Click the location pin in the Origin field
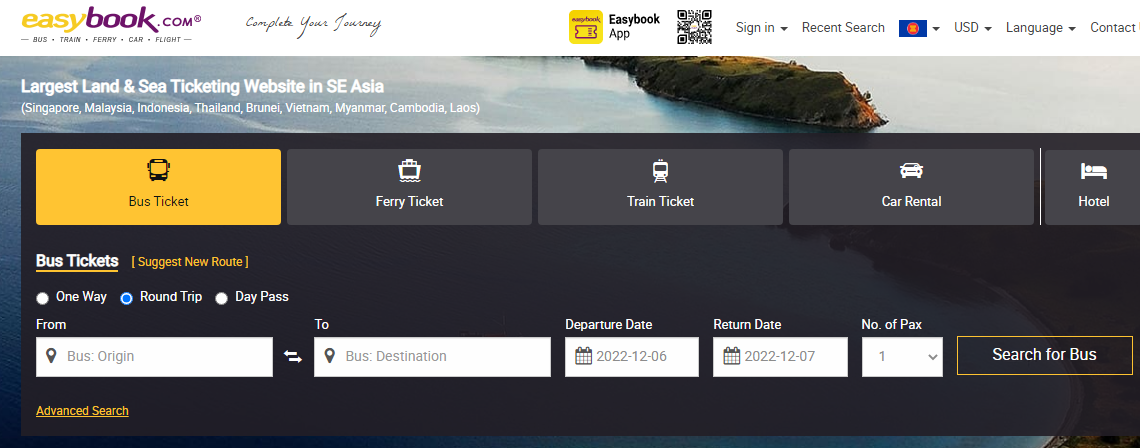 pyautogui.click(x=51, y=357)
